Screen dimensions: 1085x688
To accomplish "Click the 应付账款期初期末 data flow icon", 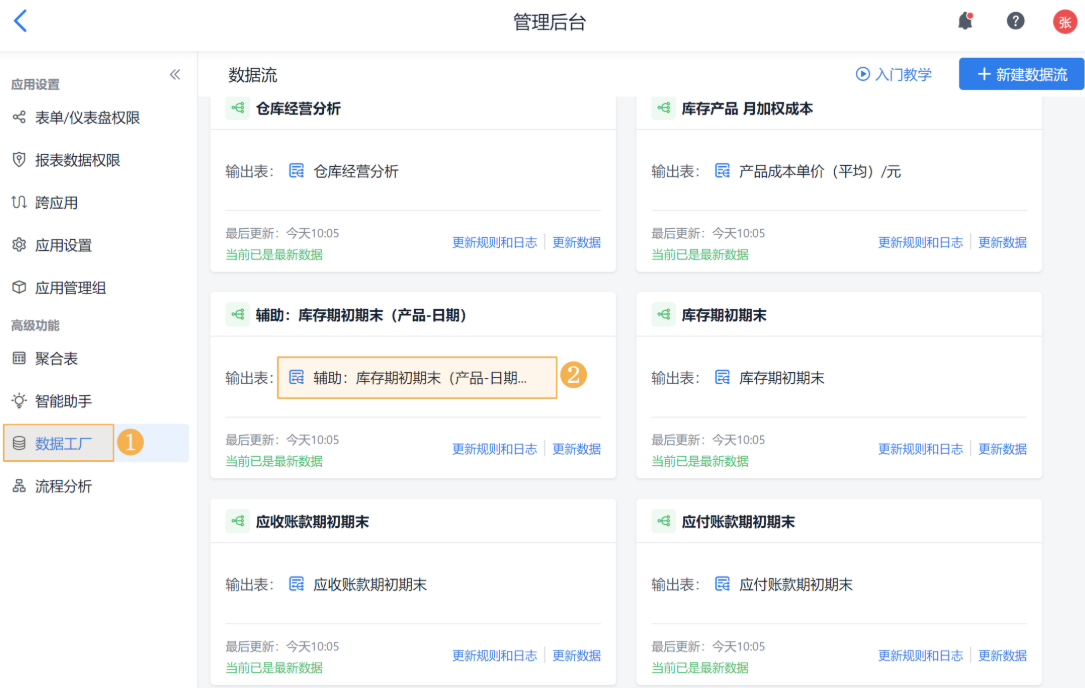I will click(x=663, y=522).
